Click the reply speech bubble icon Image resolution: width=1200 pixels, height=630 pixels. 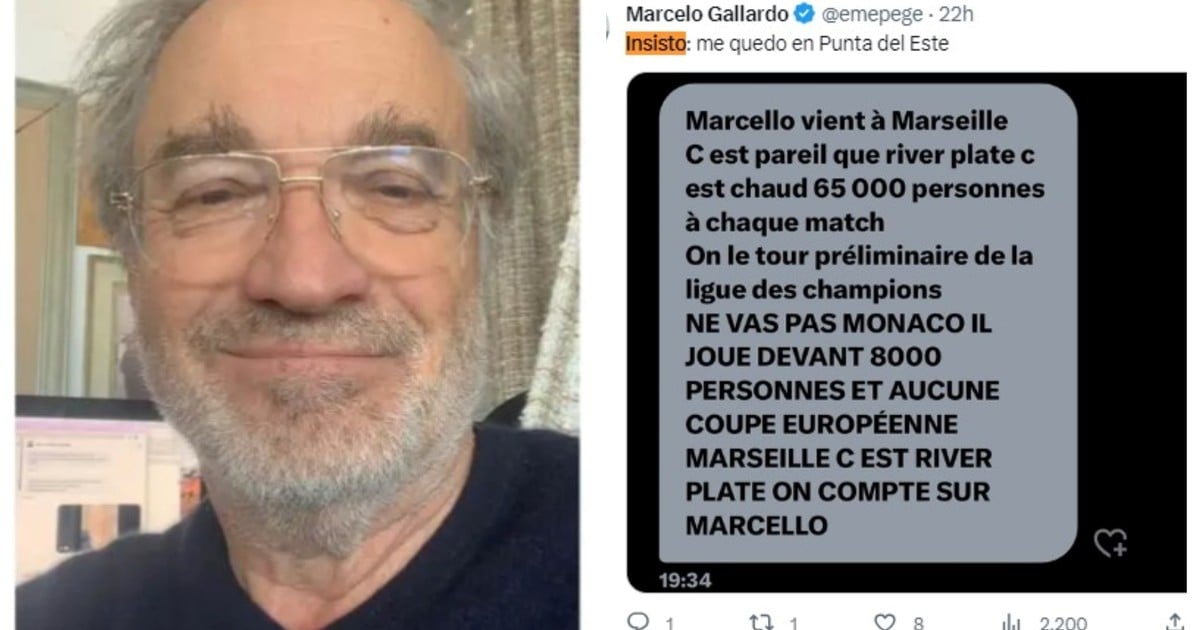637,621
